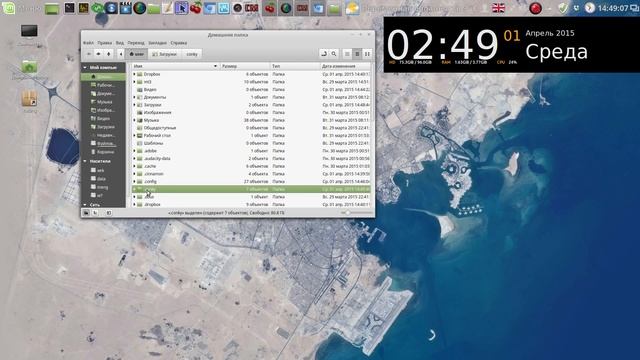Collapse the Мой компьютер sidebar section
Screen dimensions: 640x360
tap(85, 67)
